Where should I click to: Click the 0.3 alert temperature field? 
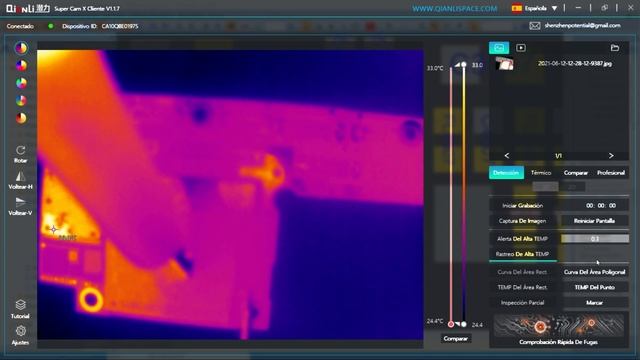[595, 239]
